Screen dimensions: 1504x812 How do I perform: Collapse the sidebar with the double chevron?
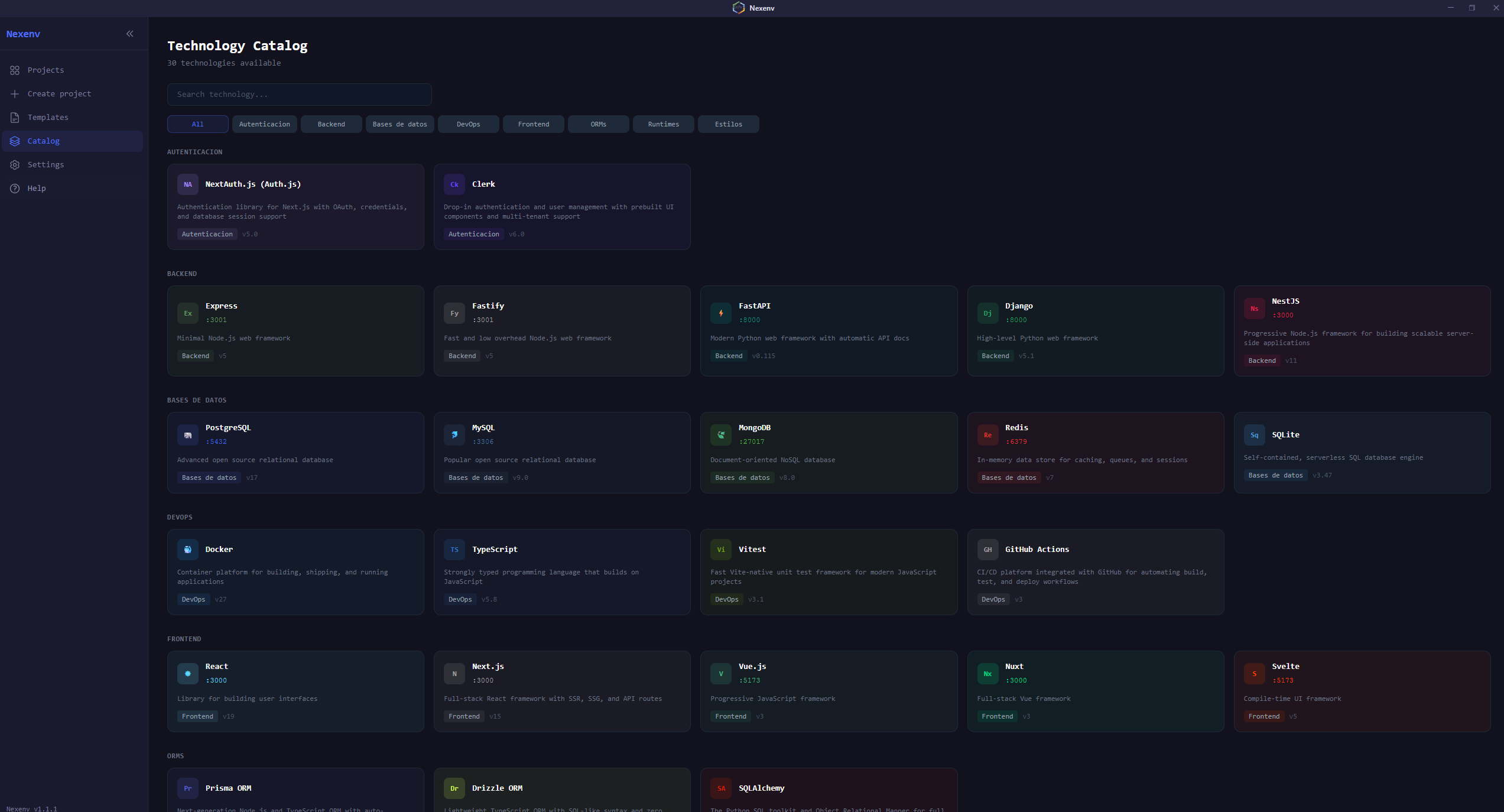130,34
